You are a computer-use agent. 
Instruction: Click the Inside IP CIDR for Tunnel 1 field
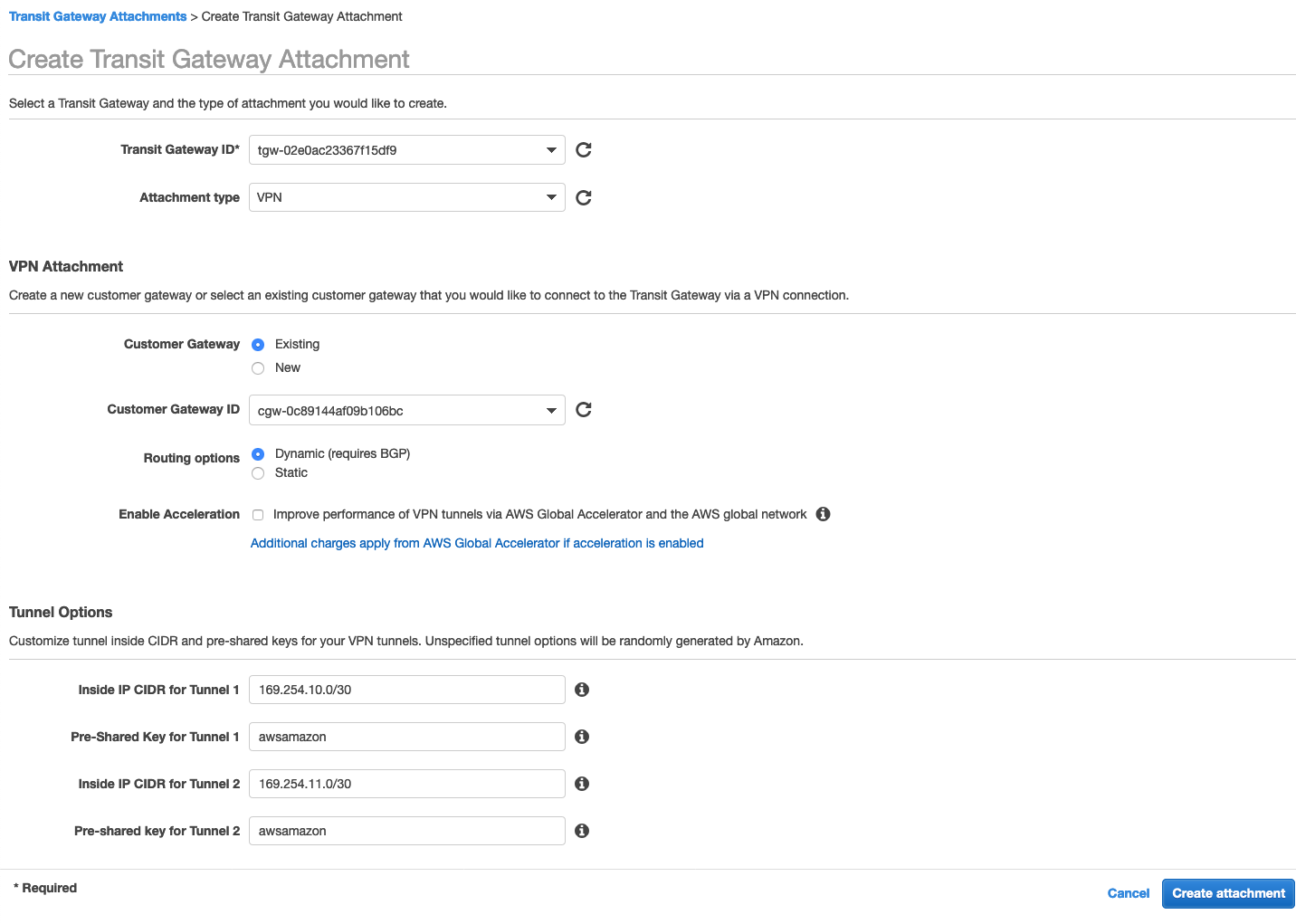click(x=406, y=690)
